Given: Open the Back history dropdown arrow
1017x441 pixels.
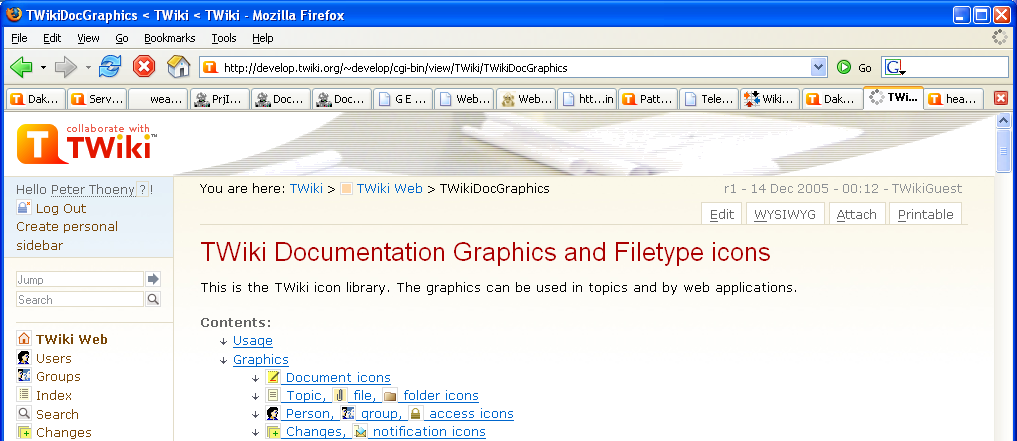Looking at the screenshot, I should tap(43, 68).
